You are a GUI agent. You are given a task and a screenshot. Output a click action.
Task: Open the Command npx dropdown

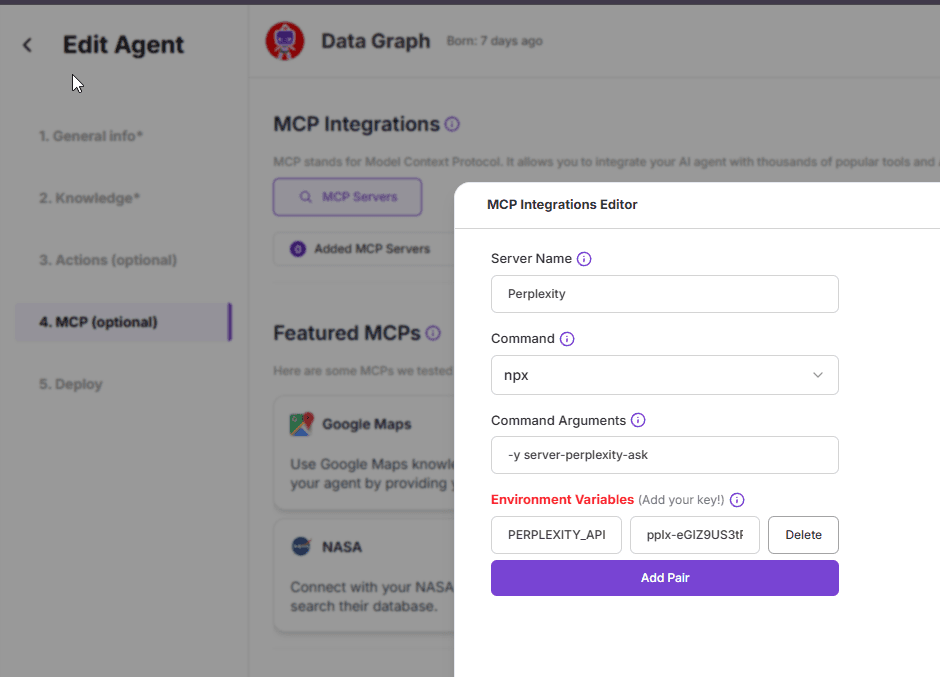coord(664,375)
